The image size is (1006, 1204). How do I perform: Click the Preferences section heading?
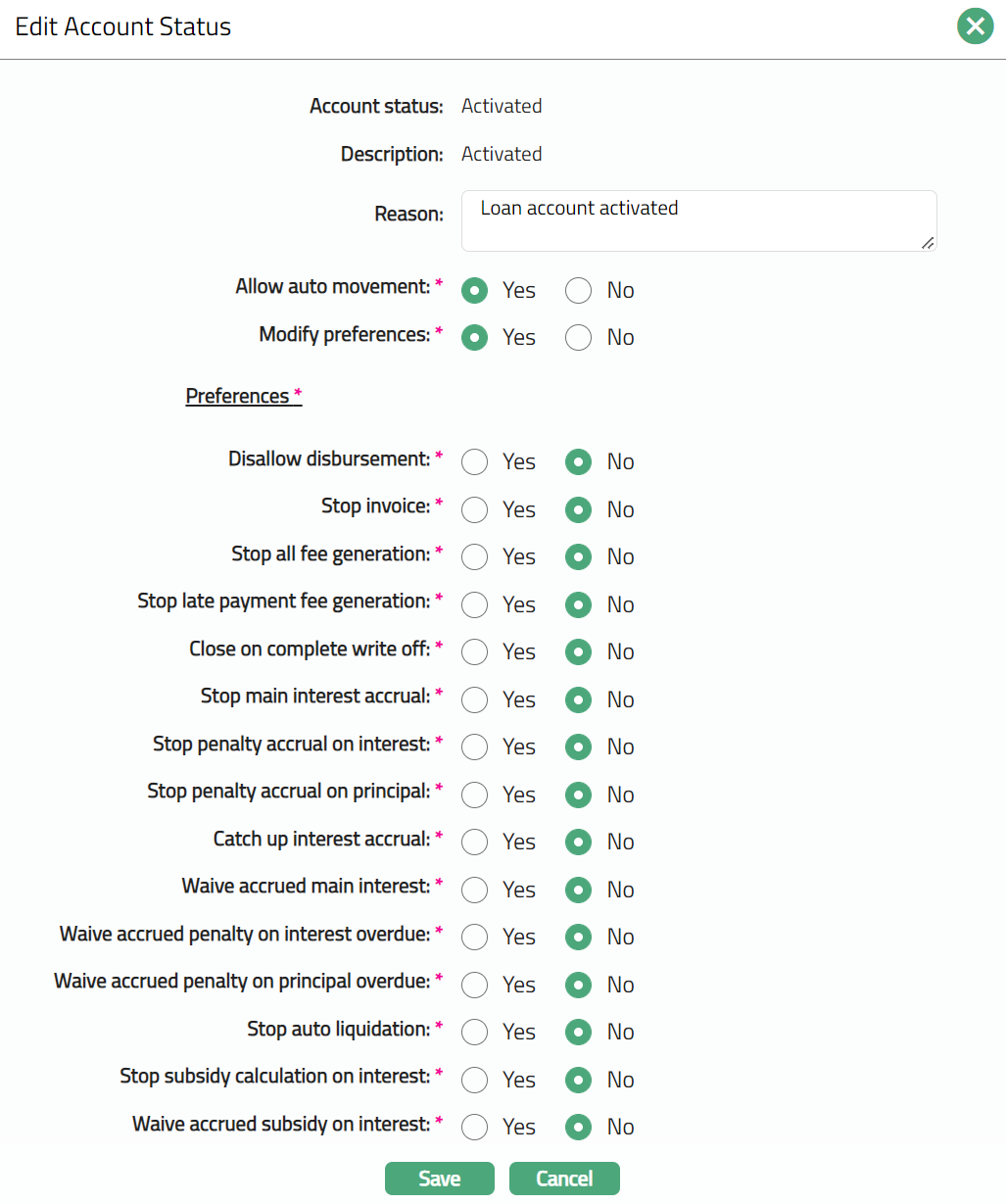(x=238, y=396)
